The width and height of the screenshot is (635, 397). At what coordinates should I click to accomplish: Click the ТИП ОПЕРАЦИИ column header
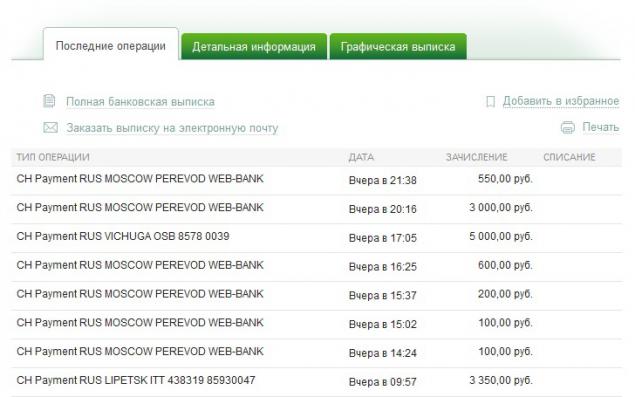(x=53, y=157)
